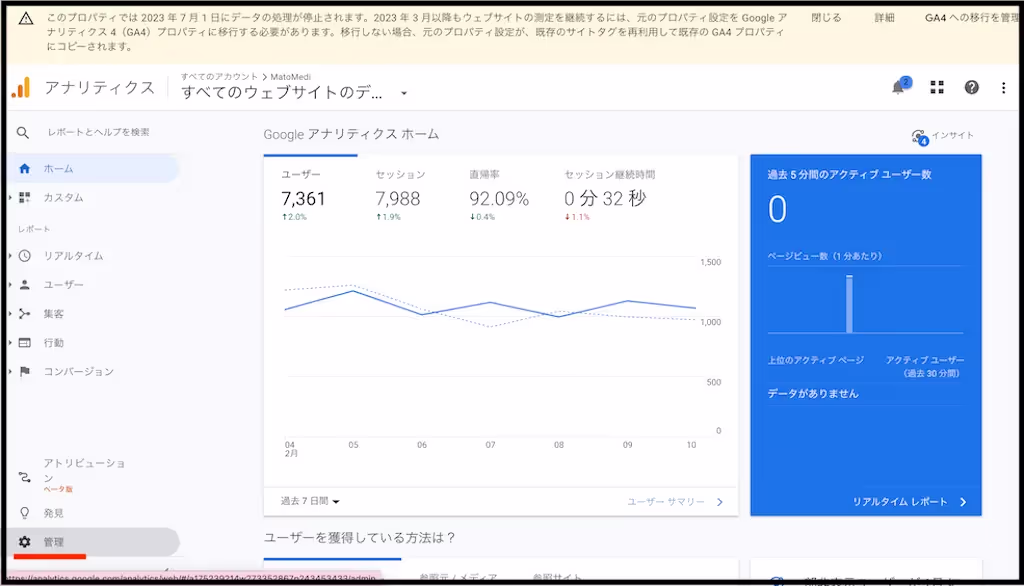Click the MatoMedi breadcrumb text
Viewport: 1024px width, 586px height.
291,76
